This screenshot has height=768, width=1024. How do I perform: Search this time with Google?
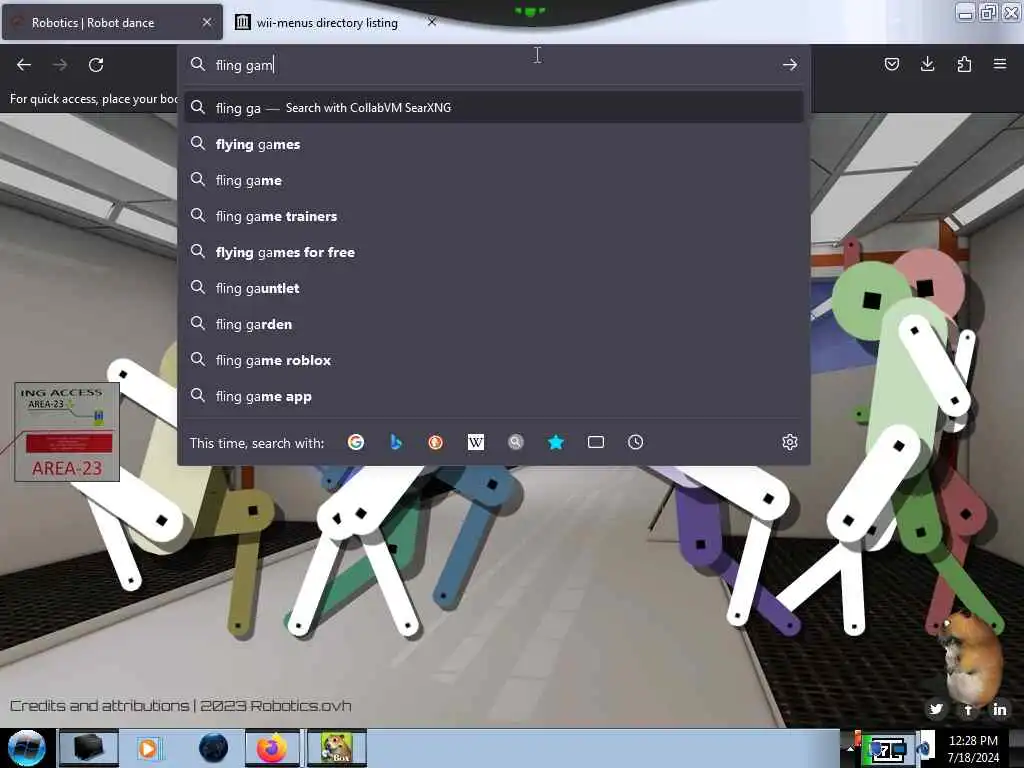[x=356, y=442]
